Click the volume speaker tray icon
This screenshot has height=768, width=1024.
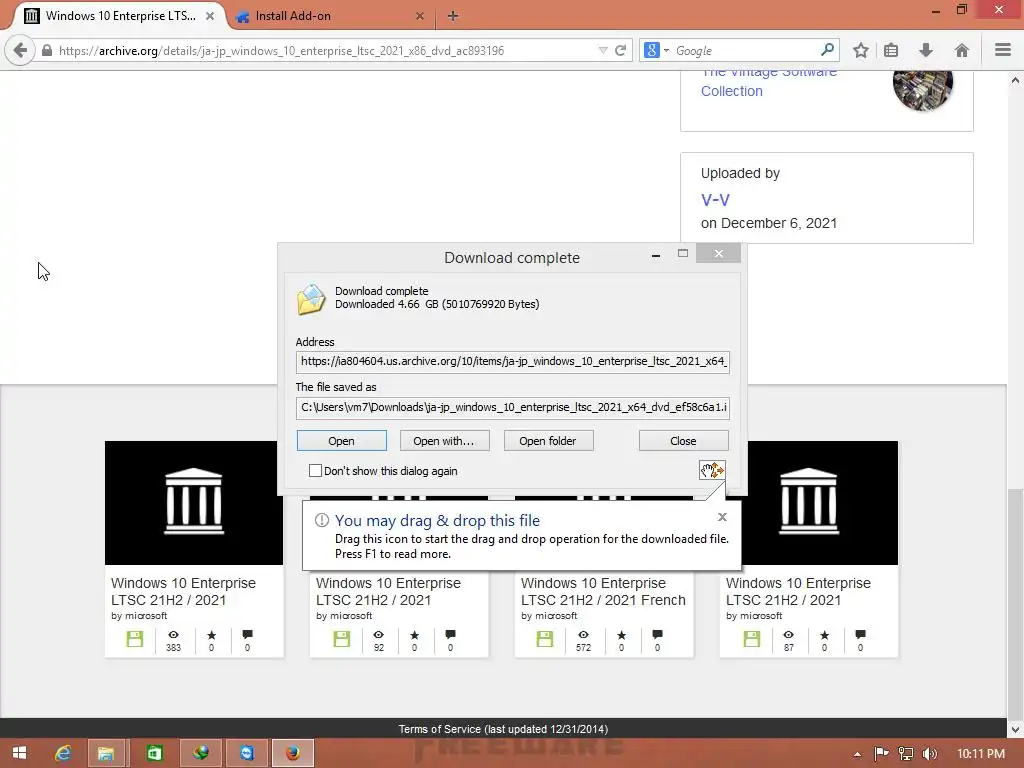pyautogui.click(x=930, y=754)
